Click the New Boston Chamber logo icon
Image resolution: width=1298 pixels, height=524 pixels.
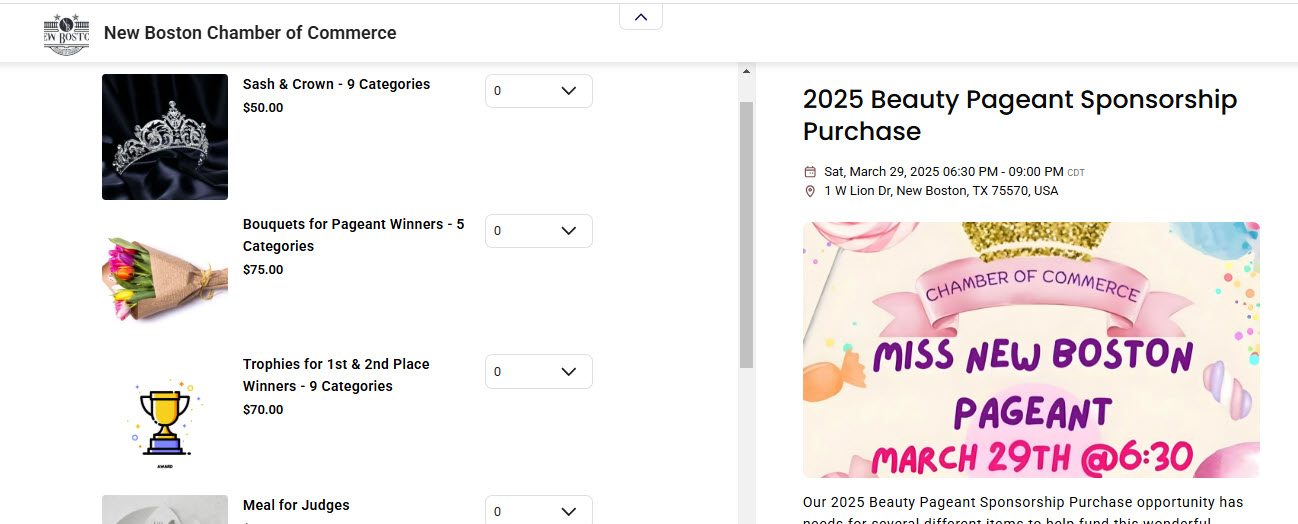67,34
